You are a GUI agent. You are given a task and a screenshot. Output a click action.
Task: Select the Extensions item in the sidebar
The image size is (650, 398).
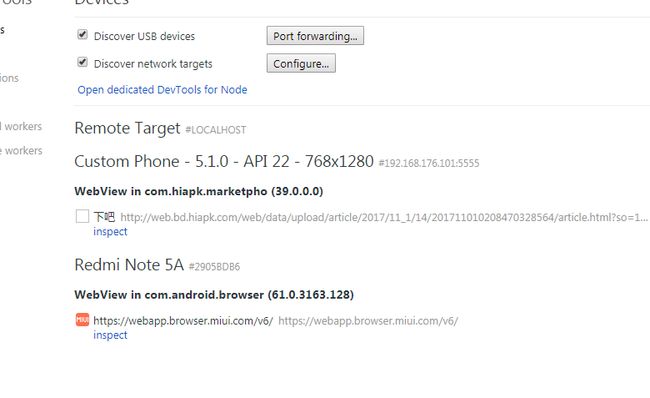[9, 78]
